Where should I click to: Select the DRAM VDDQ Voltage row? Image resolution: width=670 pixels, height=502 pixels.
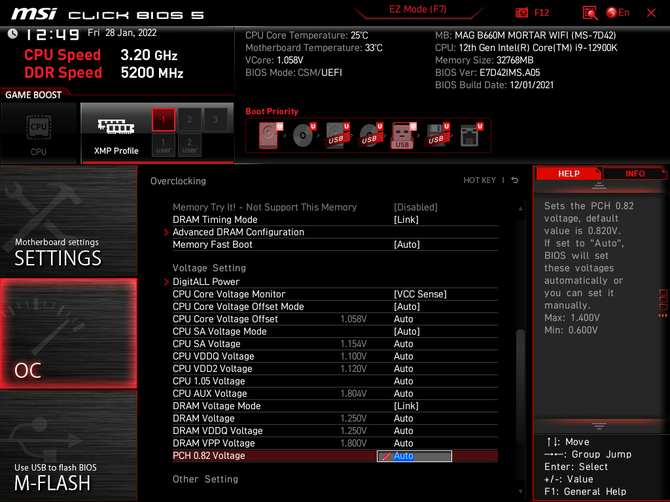pyautogui.click(x=335, y=431)
